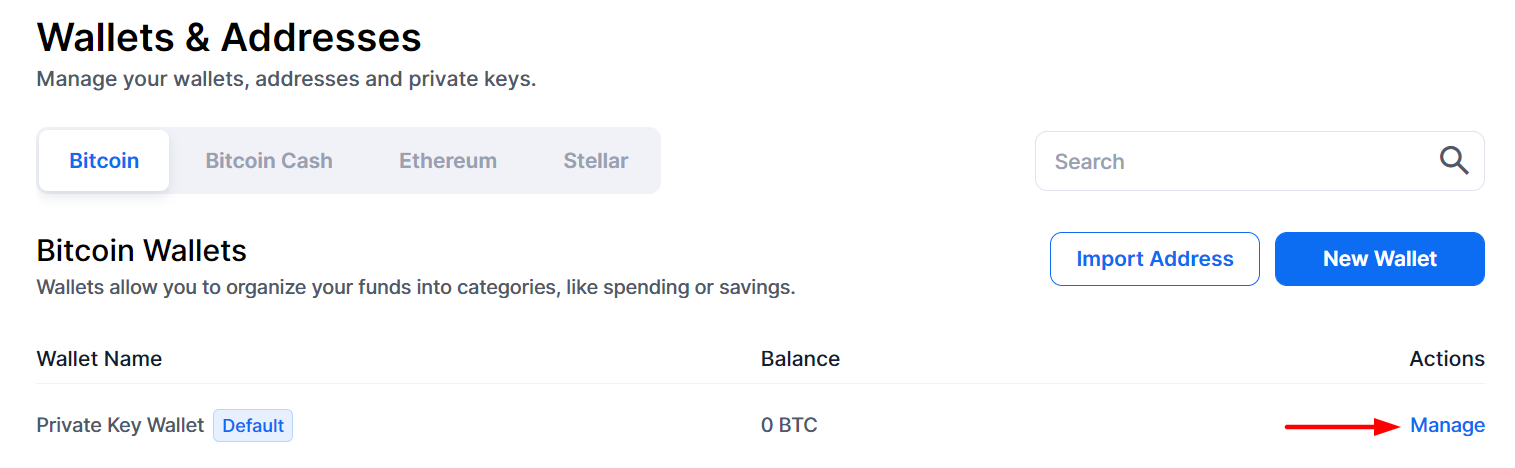Click the 'Wallets allow you to organize' description
The image size is (1515, 468).
tap(415, 288)
